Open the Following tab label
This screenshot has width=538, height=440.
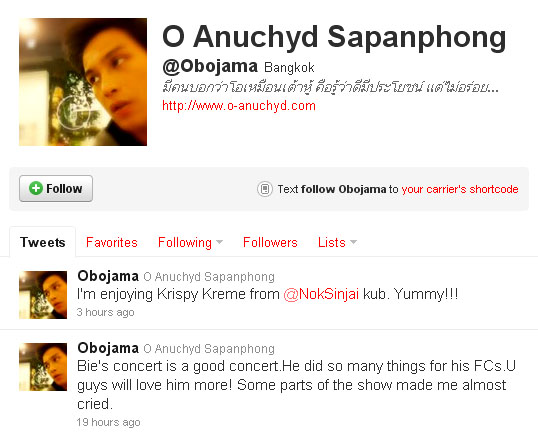pos(185,242)
